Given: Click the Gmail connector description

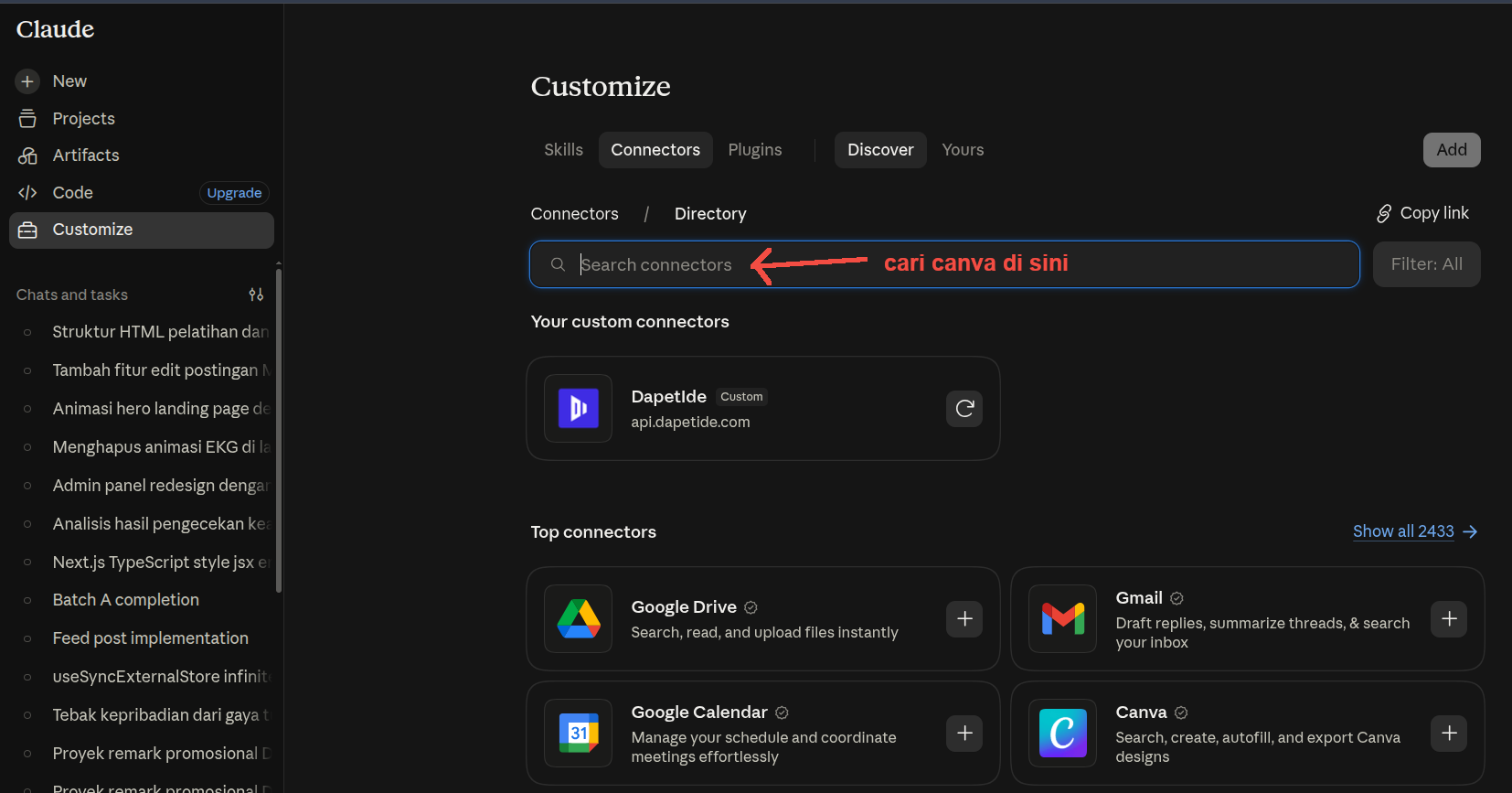Looking at the screenshot, I should coord(1262,633).
